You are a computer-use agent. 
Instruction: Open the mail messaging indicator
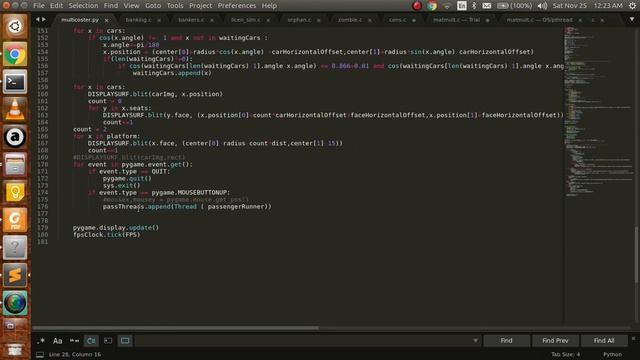tap(487, 6)
